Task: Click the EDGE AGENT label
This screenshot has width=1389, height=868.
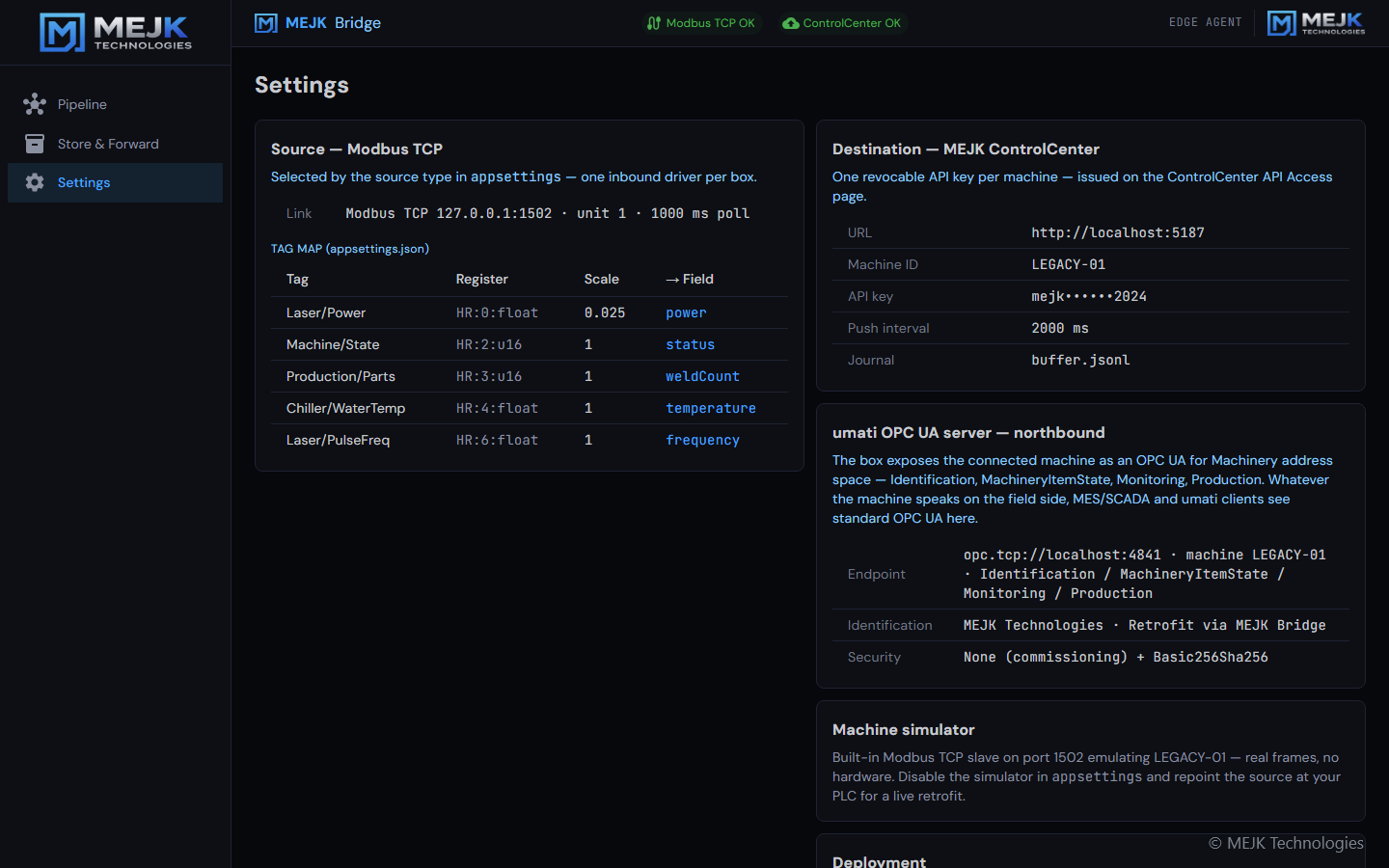Action: click(1205, 22)
